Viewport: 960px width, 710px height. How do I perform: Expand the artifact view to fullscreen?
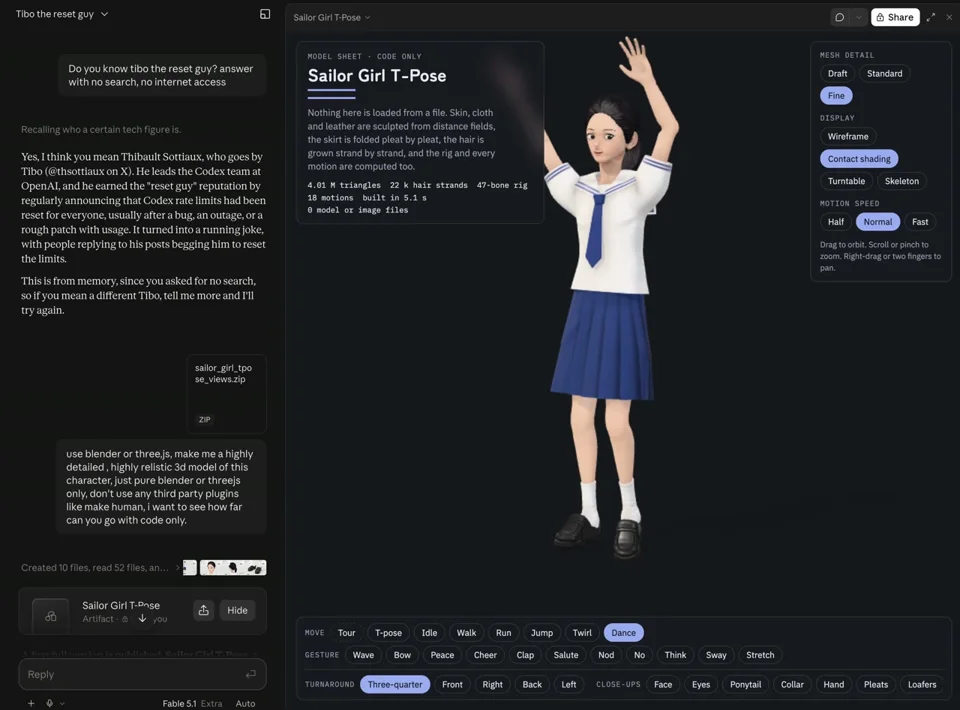931,17
